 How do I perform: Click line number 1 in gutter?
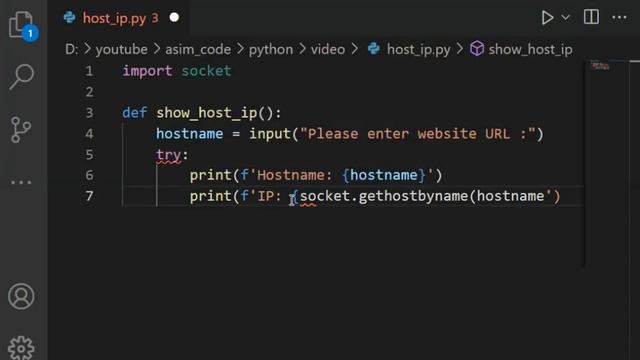coord(89,71)
